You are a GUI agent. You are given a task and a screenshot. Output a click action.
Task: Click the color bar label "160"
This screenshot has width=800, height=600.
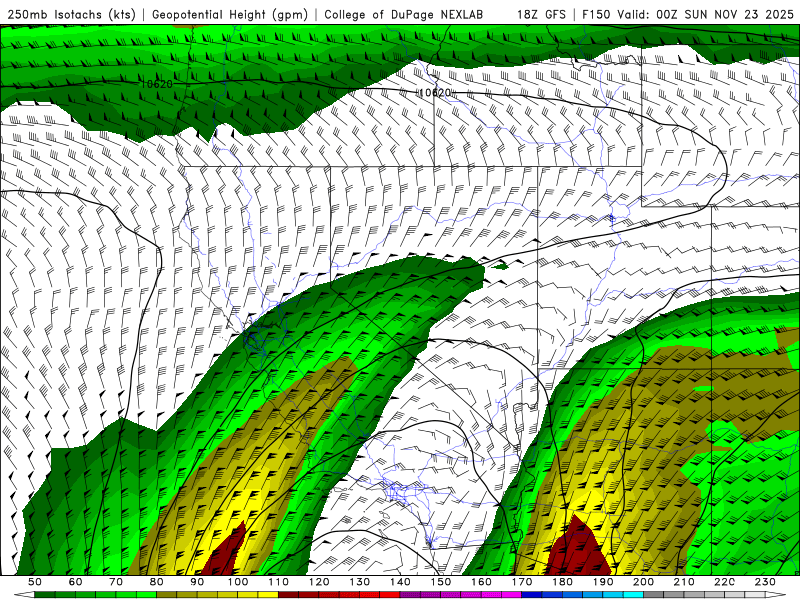point(481,582)
